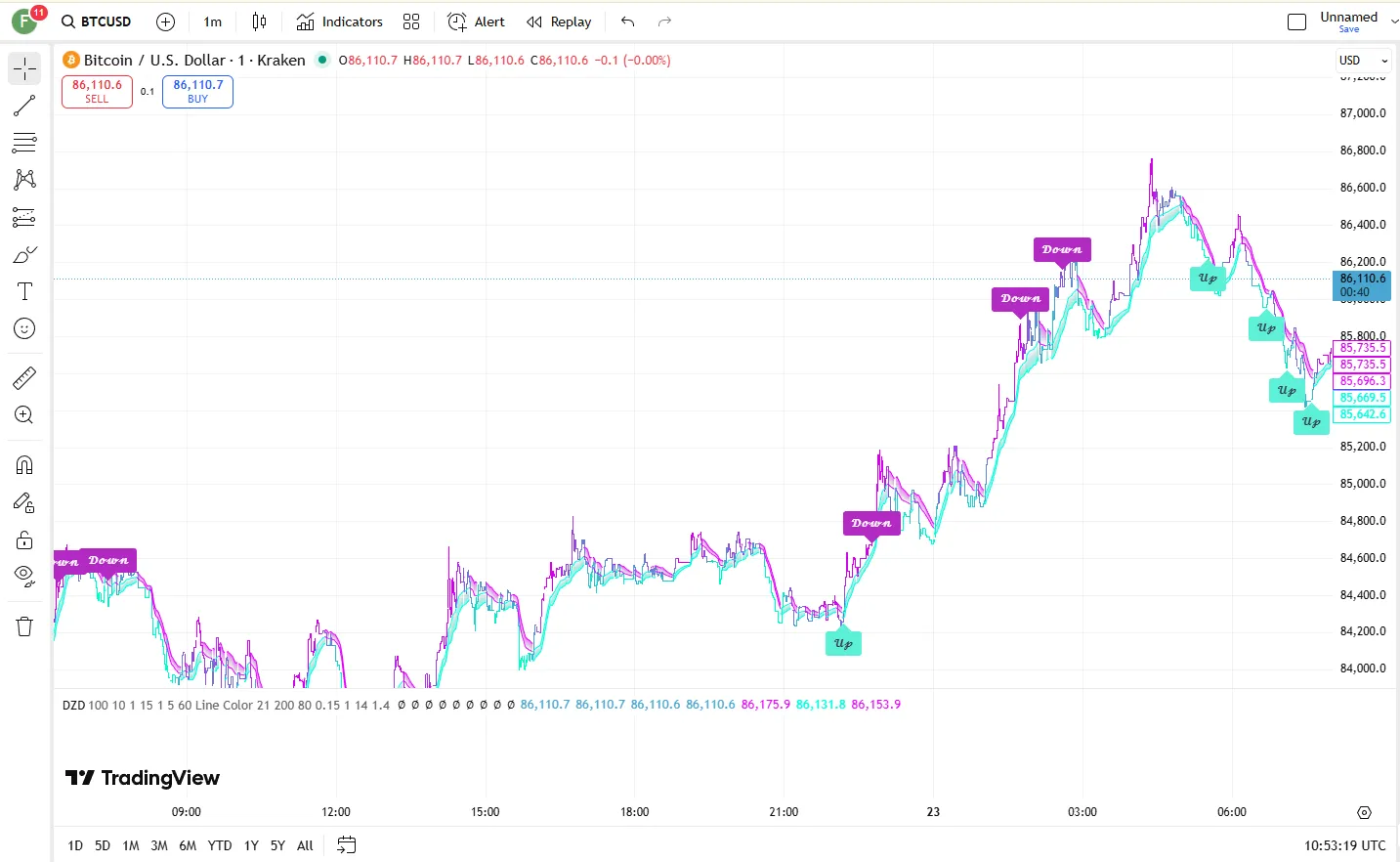Open the chart layout grid icon
This screenshot has width=1400, height=862.
coord(411,22)
